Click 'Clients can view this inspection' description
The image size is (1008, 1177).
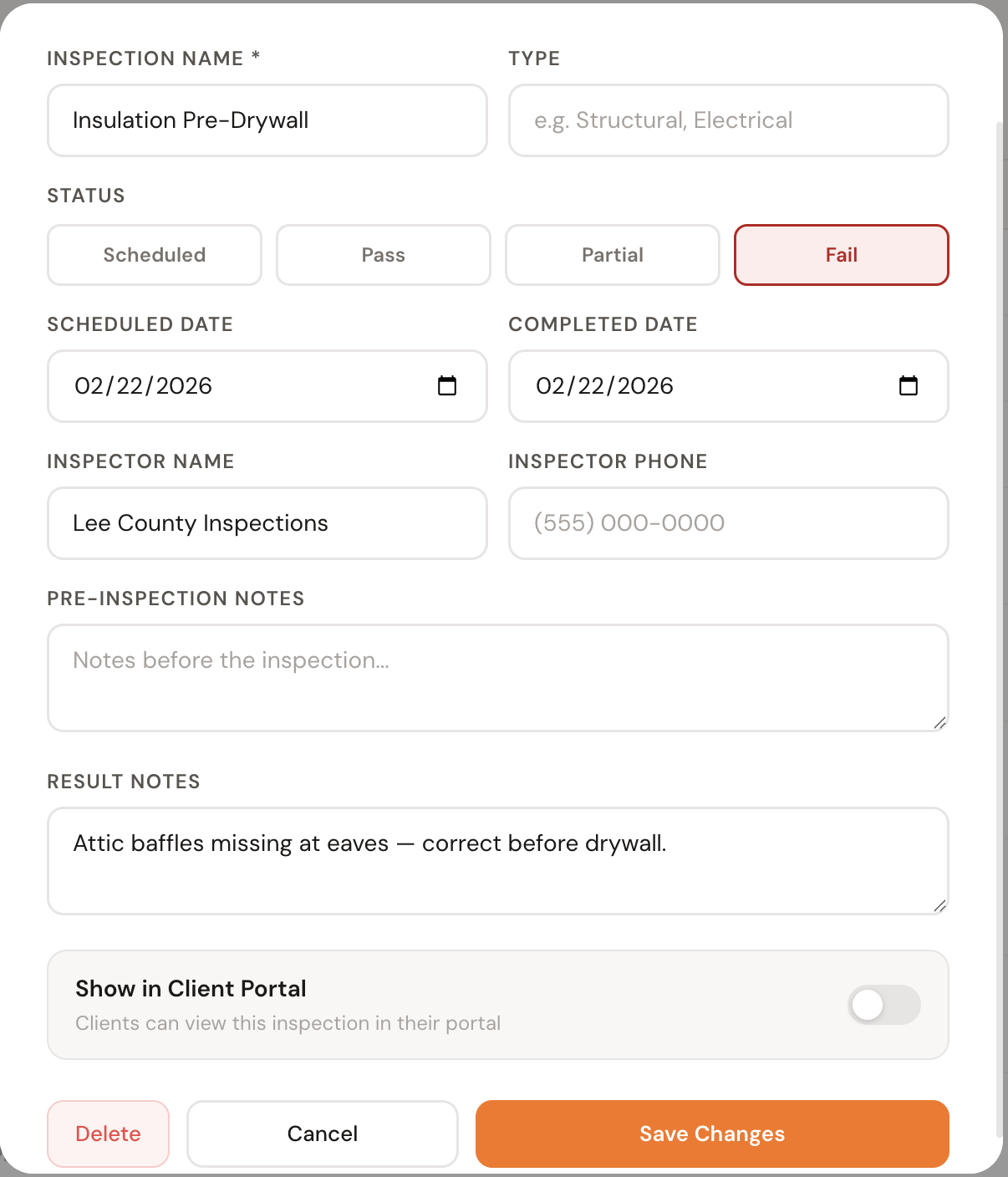tap(288, 1023)
